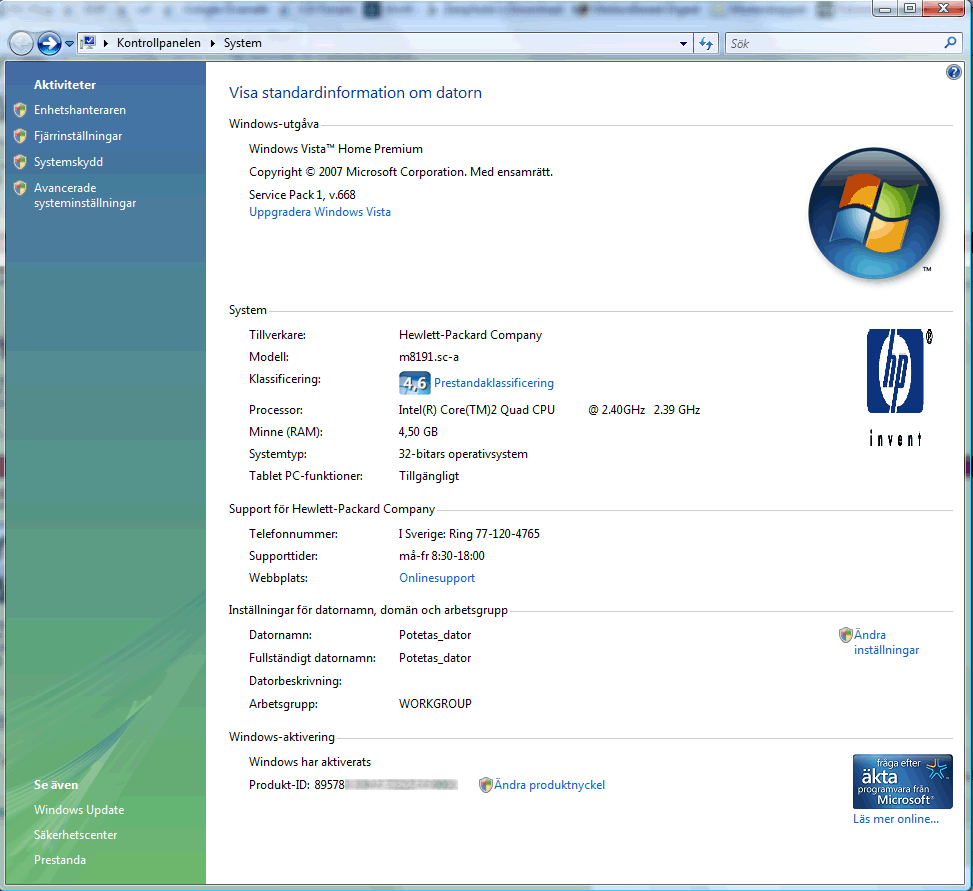The height and width of the screenshot is (891, 973).
Task: Open the recent pages dropdown arrow
Action: coord(69,43)
